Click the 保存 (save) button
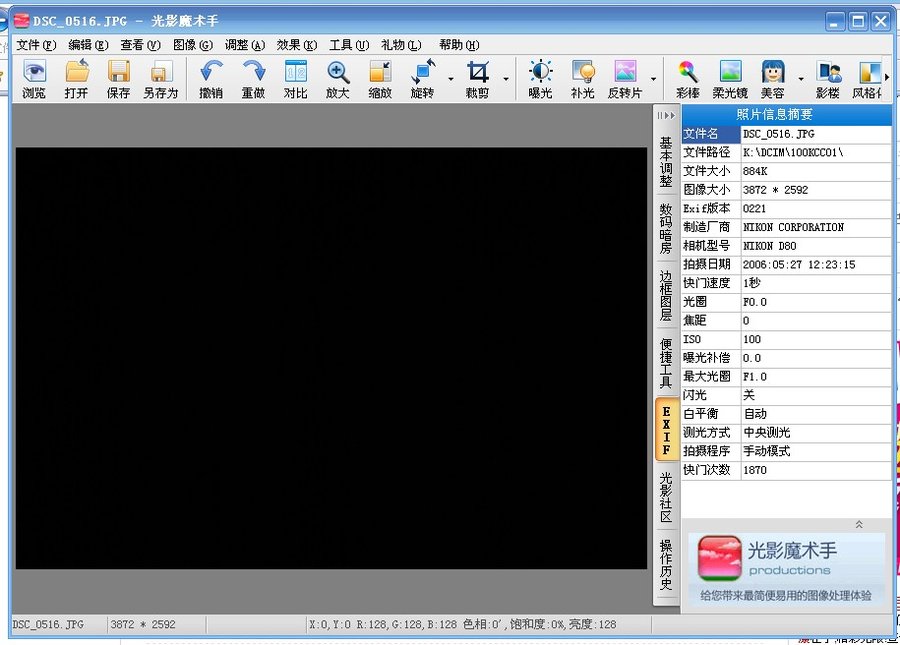 pos(119,78)
